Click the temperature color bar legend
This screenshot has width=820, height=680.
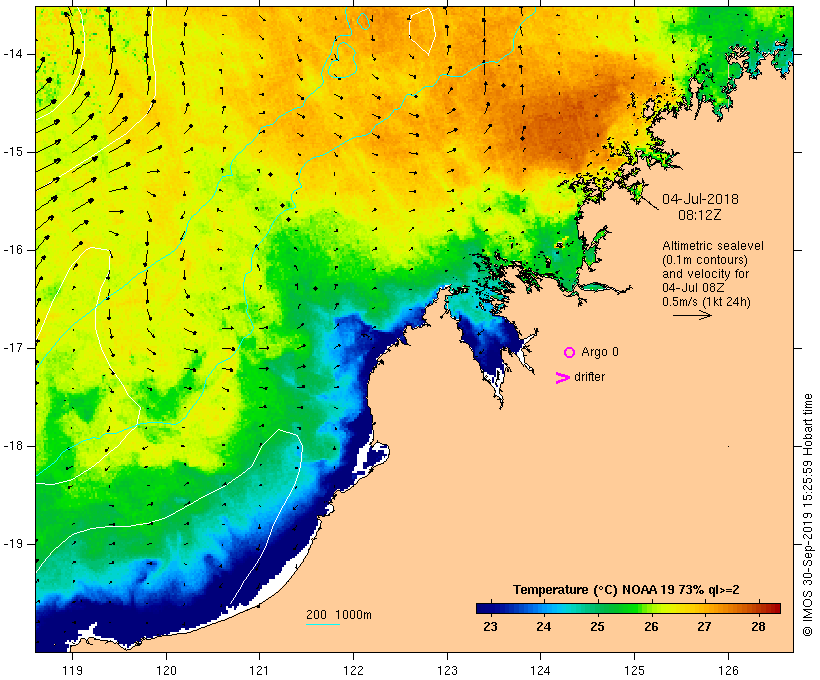(x=628, y=608)
